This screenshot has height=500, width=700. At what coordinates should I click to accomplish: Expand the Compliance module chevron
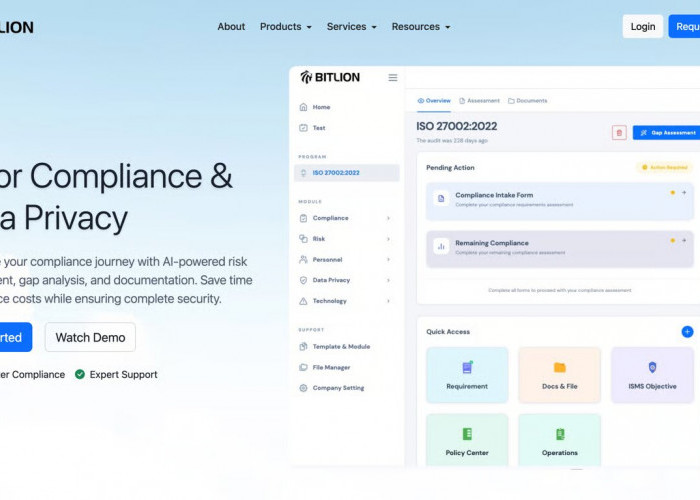tap(388, 218)
